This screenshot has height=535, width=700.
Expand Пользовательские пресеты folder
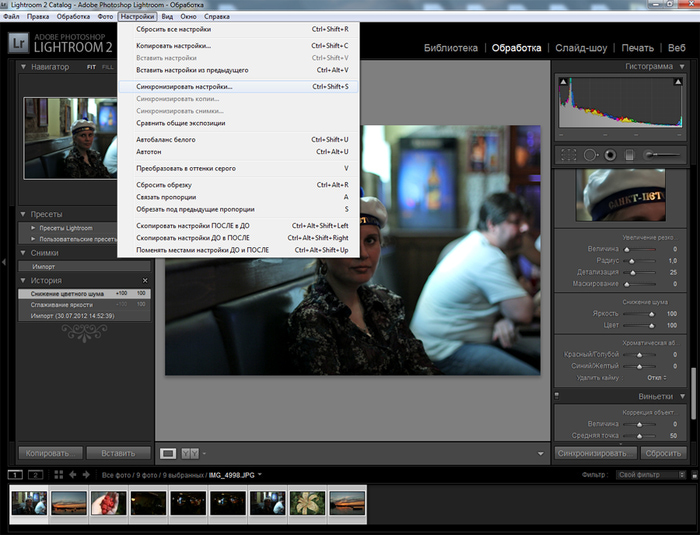point(33,239)
